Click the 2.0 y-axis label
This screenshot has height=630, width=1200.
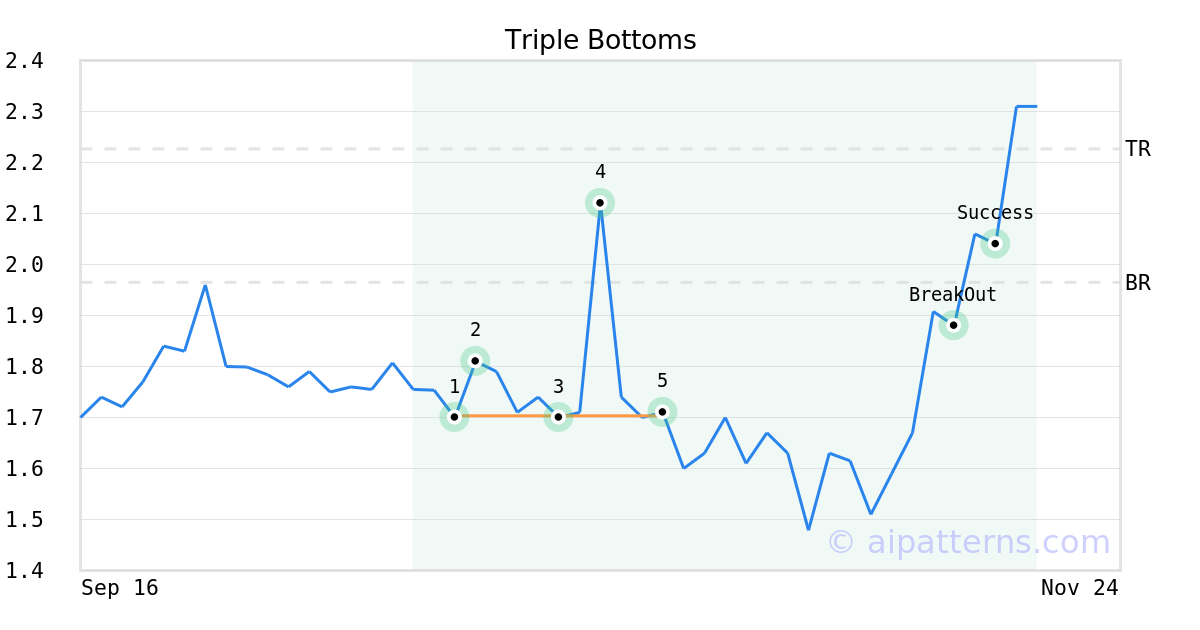coord(24,265)
